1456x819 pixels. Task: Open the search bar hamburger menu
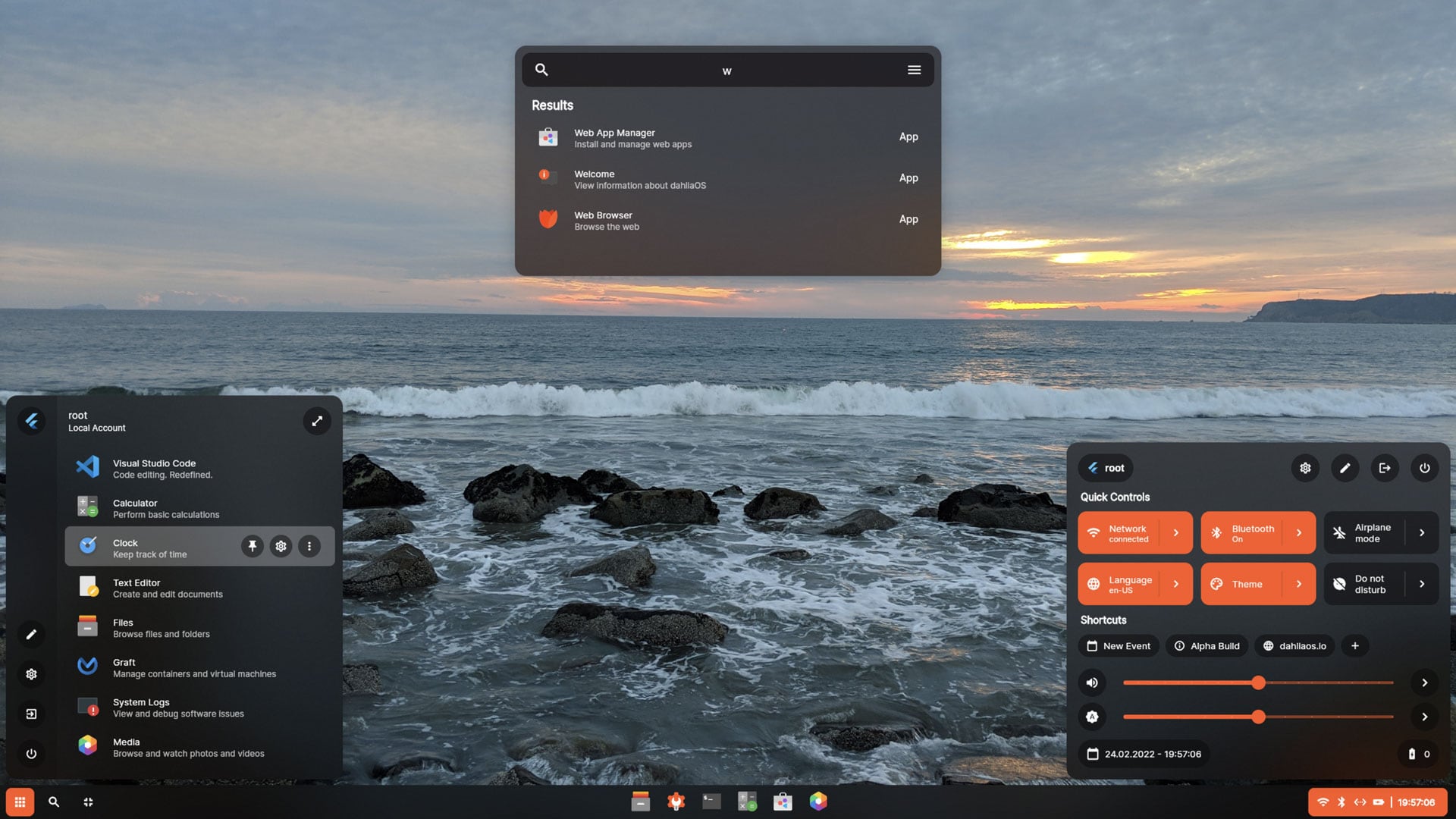[914, 70]
